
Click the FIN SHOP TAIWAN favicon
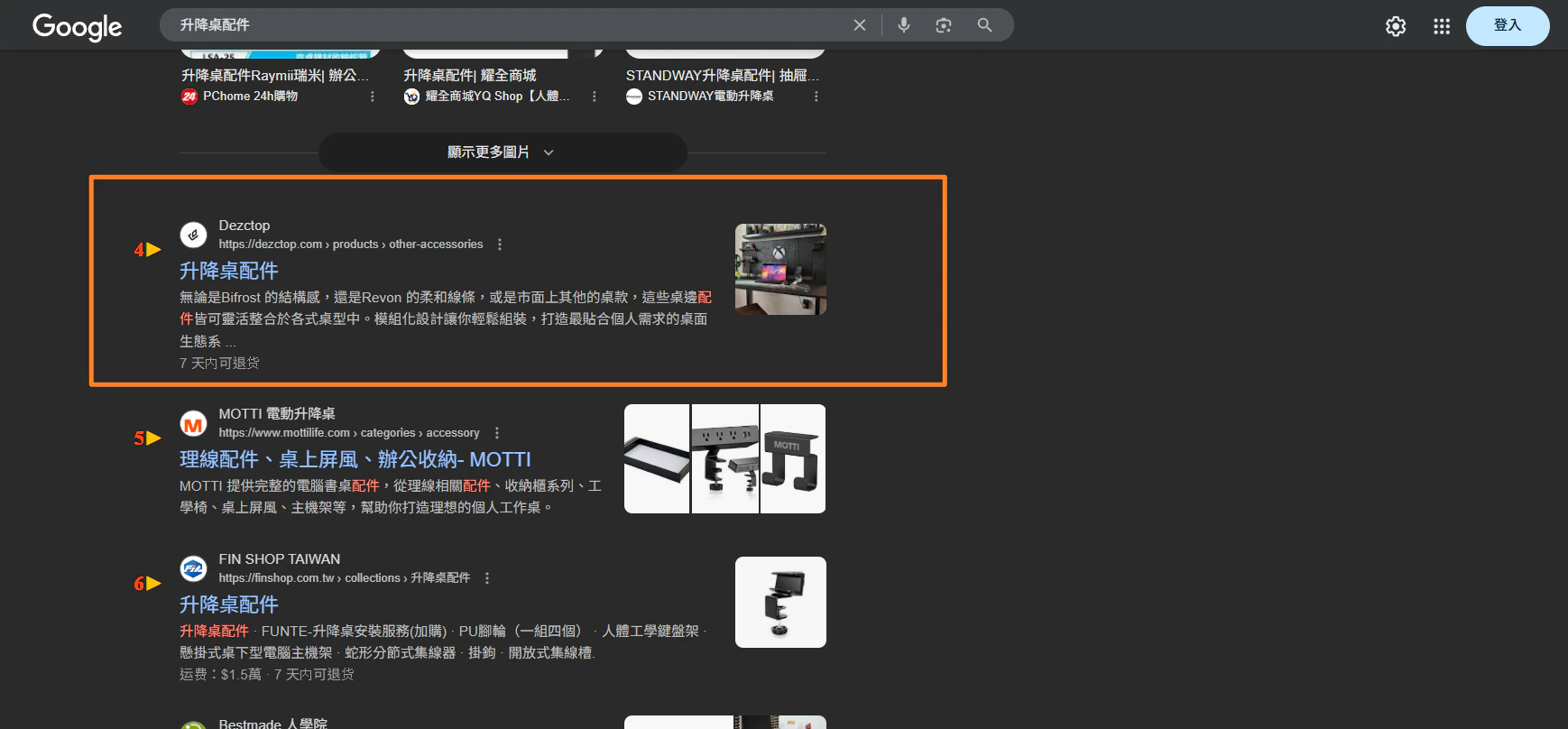point(193,568)
